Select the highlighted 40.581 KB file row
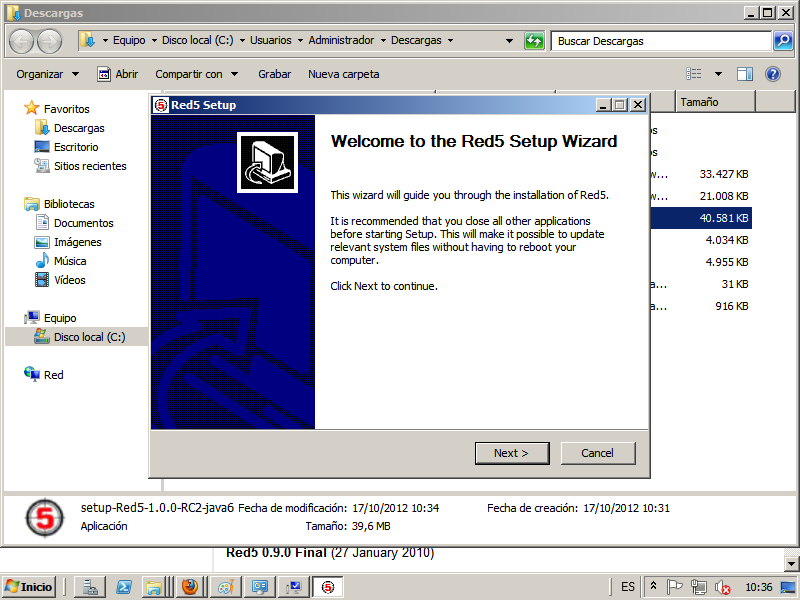 pos(700,218)
